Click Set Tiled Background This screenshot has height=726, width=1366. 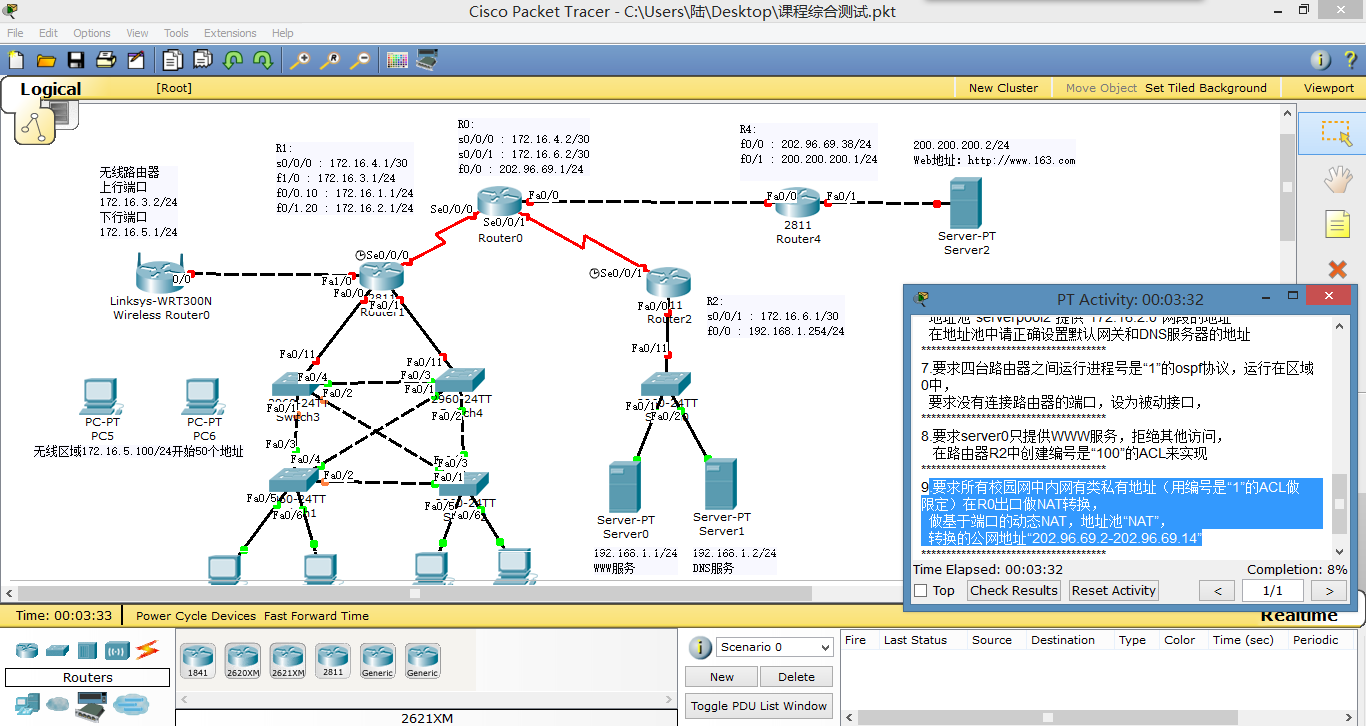[x=1205, y=88]
